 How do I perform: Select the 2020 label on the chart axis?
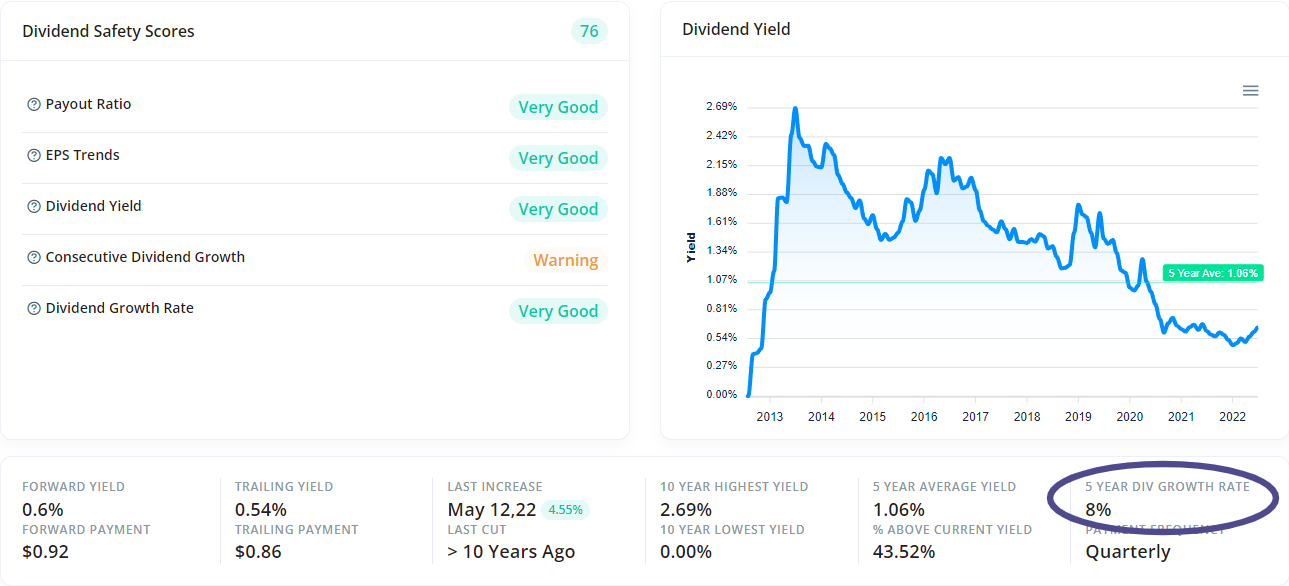coord(1130,415)
